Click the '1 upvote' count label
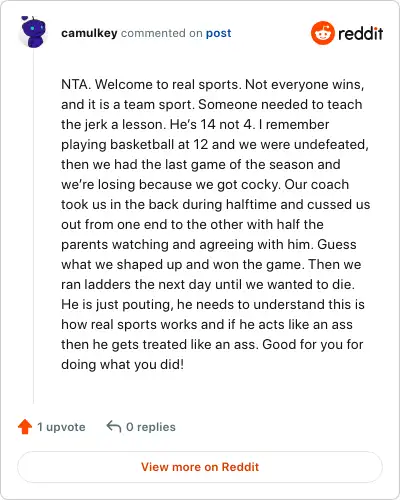Screen dimensions: 400x500 point(61,427)
